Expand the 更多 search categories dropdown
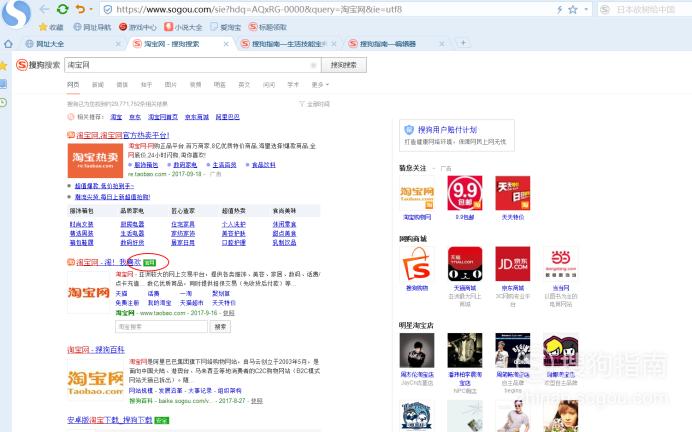 (x=320, y=84)
